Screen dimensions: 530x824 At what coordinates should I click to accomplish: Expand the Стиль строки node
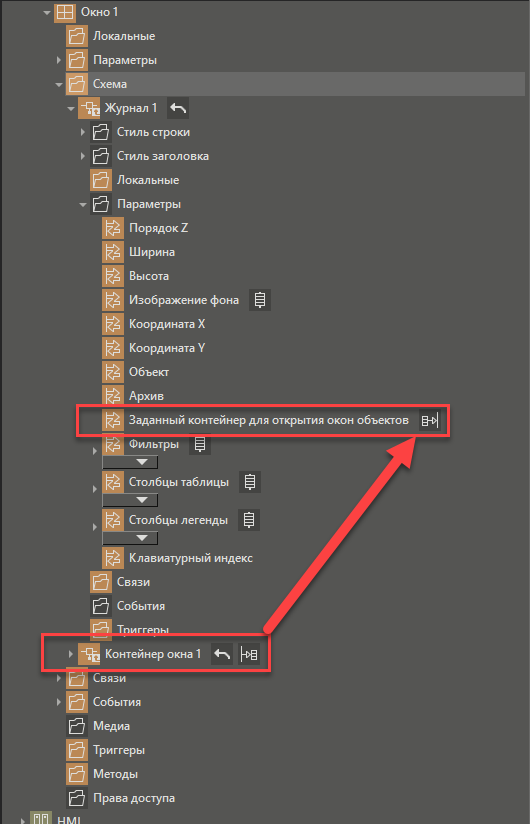click(82, 132)
